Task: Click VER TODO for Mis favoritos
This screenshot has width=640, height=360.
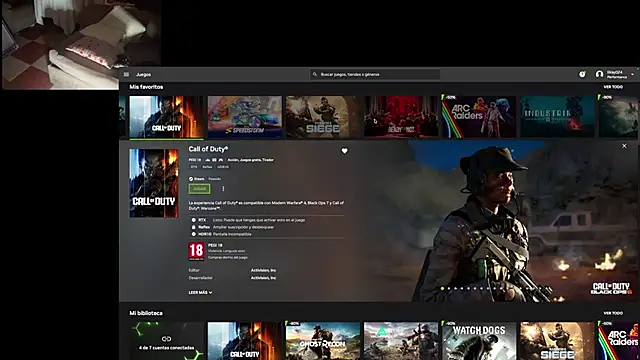Action: 613,87
